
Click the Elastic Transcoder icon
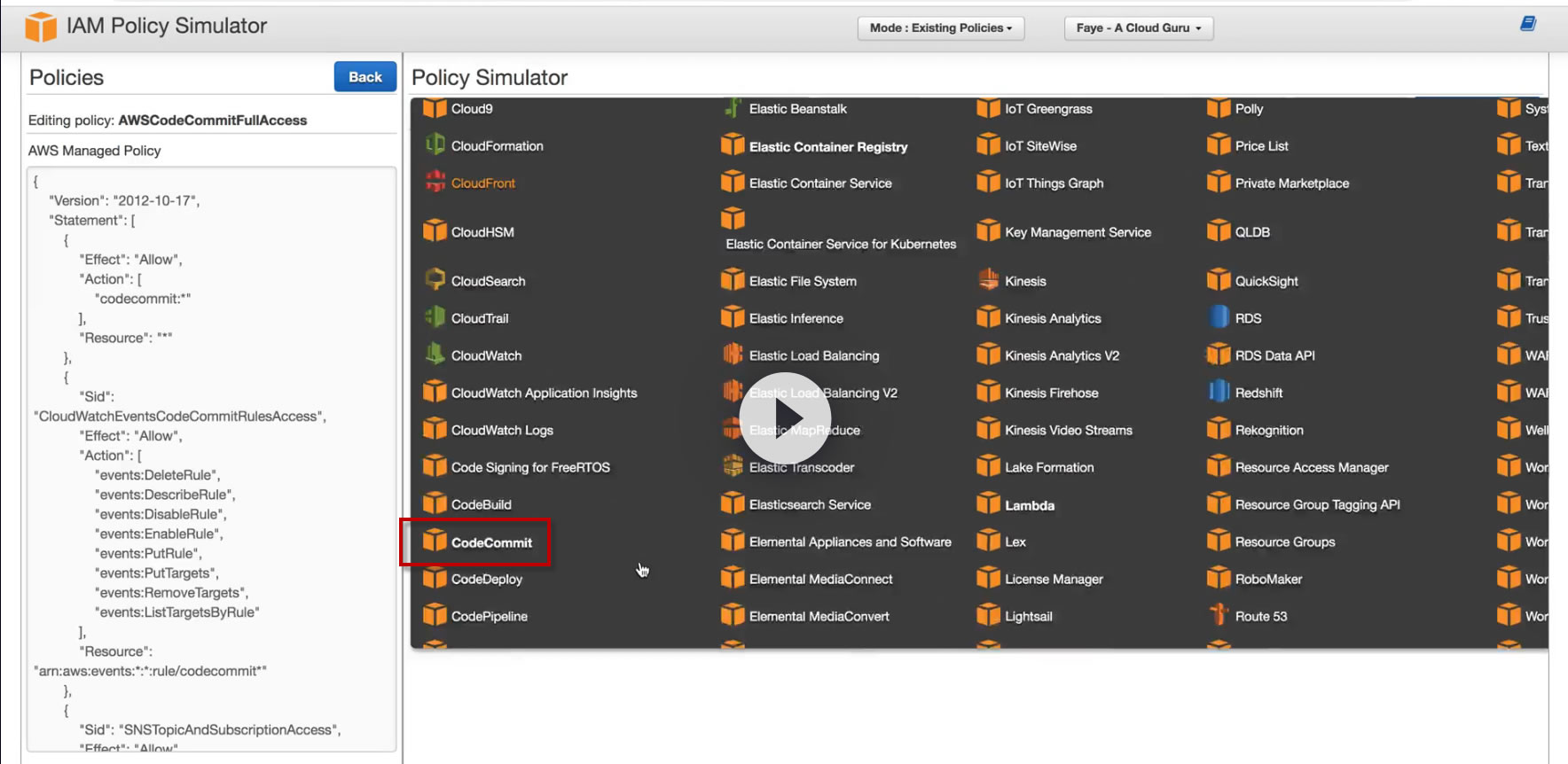733,466
